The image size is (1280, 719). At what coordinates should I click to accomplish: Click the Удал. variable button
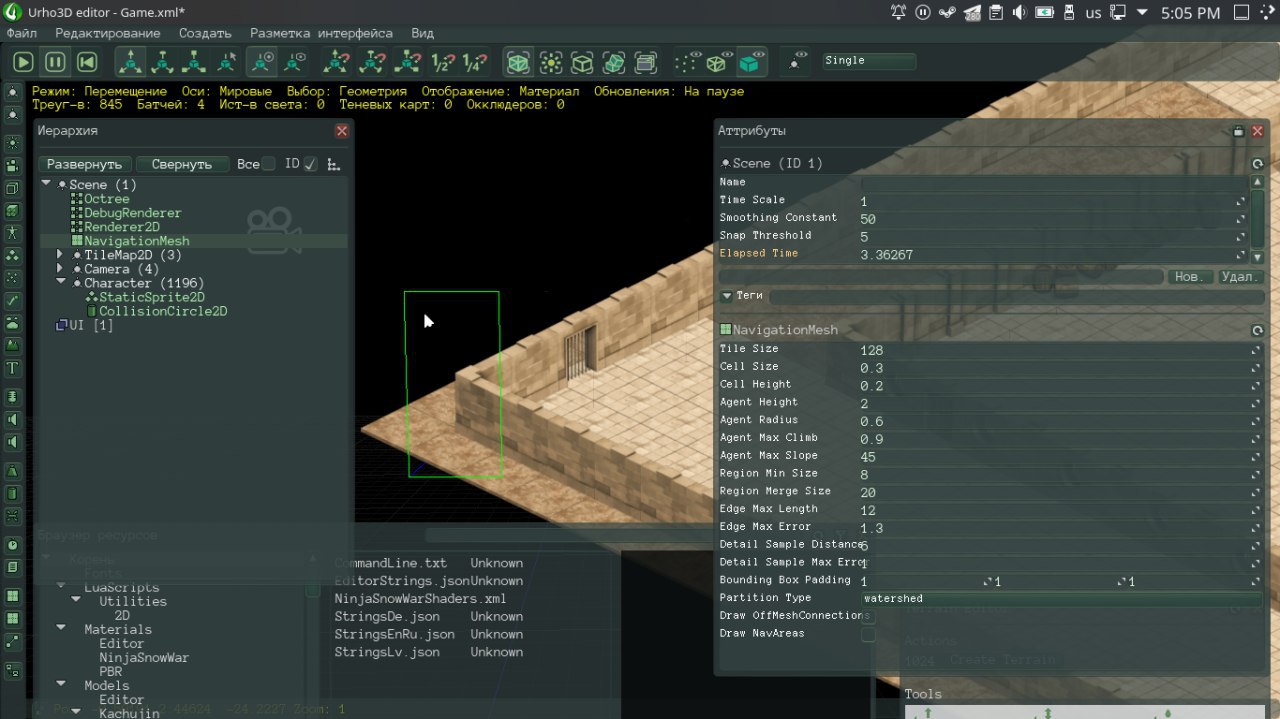[1241, 277]
